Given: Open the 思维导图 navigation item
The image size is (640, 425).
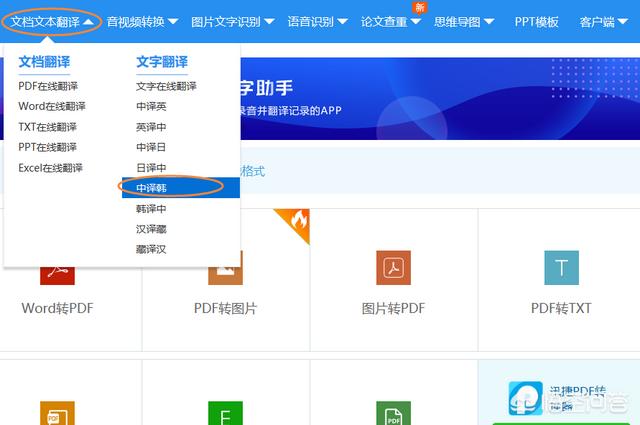Looking at the screenshot, I should tap(463, 21).
